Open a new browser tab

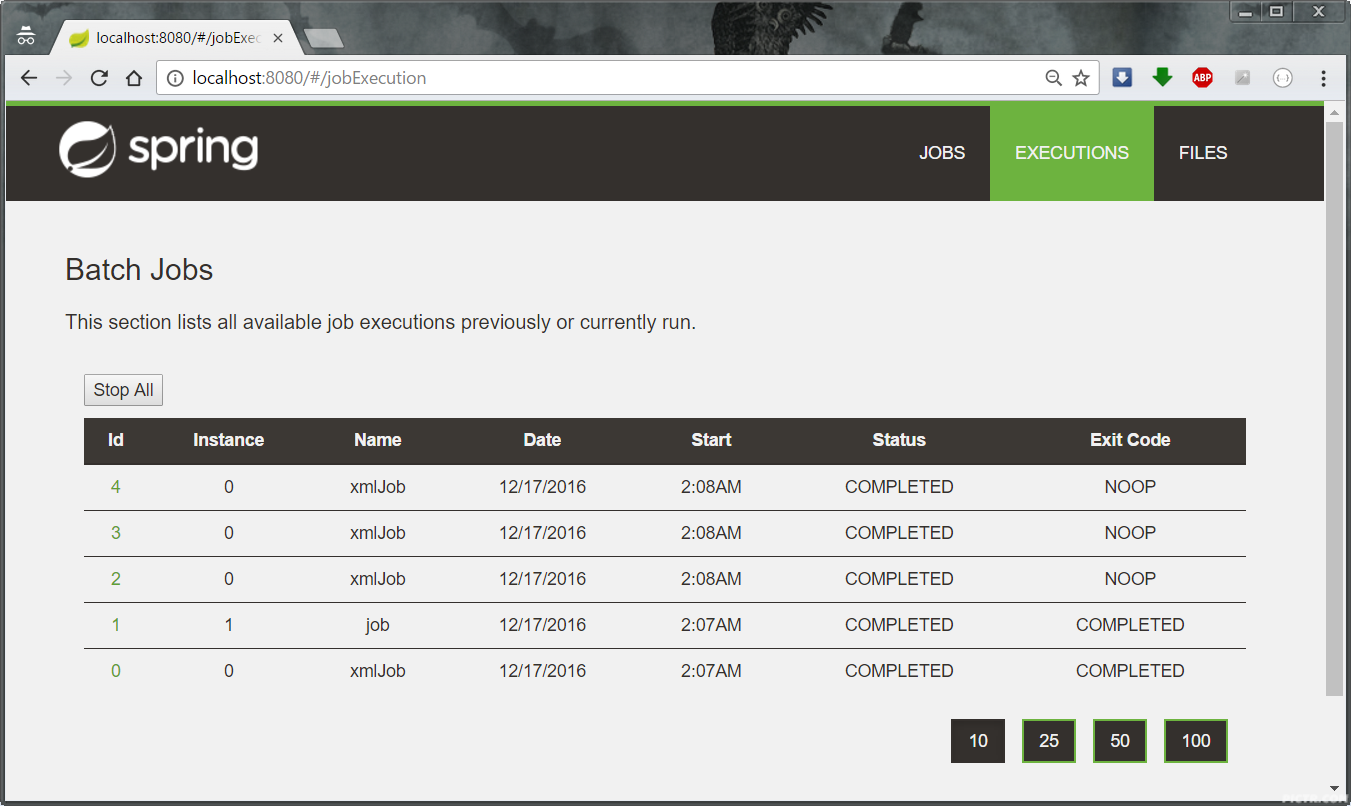[x=323, y=39]
